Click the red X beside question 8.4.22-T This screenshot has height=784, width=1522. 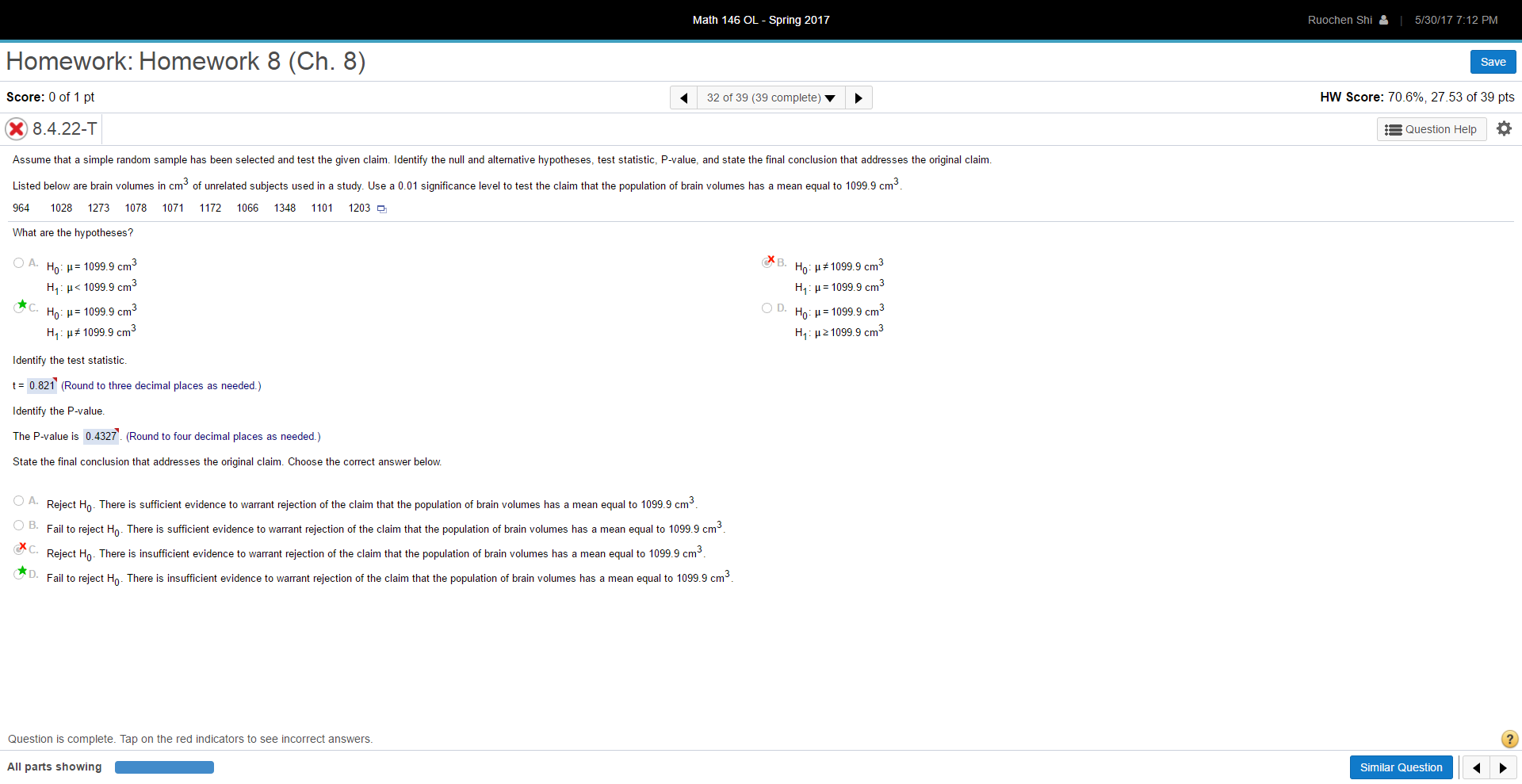tap(16, 128)
